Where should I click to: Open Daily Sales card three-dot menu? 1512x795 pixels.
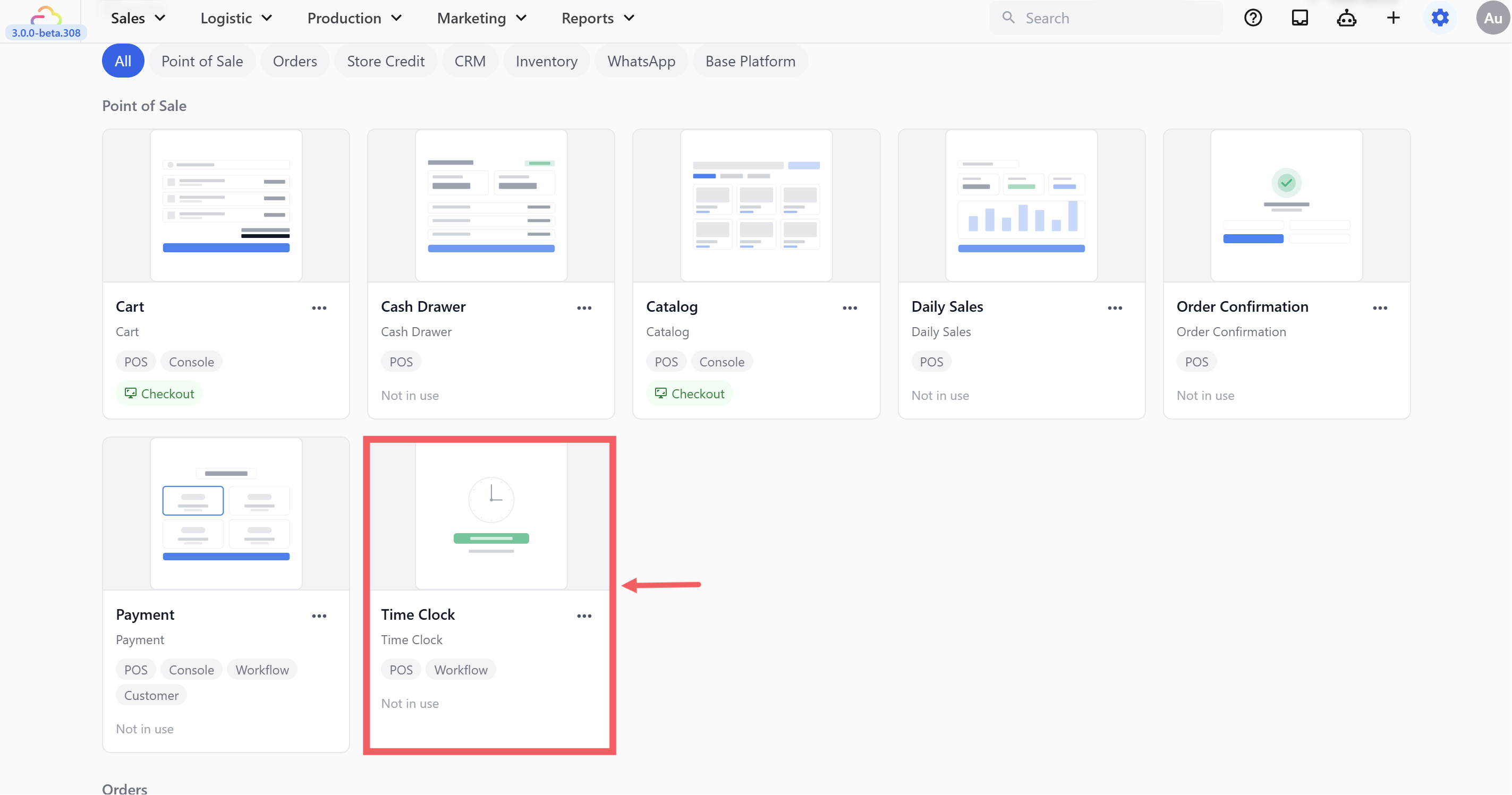pos(1115,308)
